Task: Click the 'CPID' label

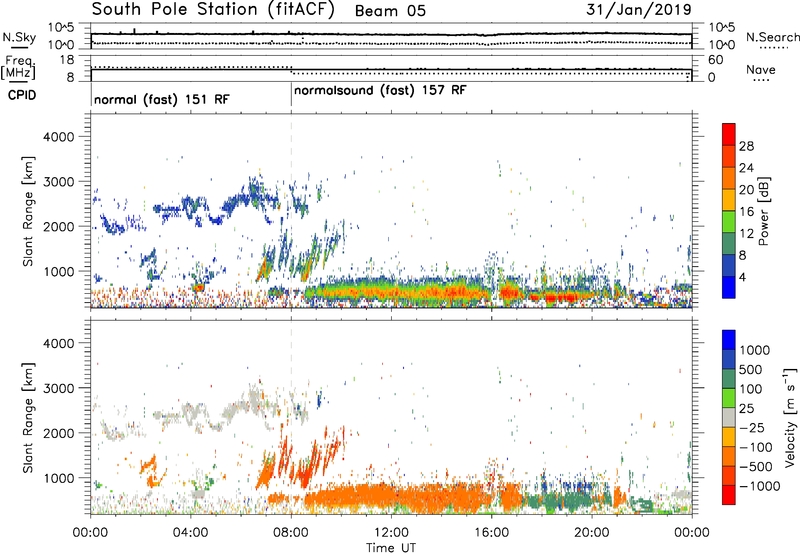Action: [x=21, y=95]
